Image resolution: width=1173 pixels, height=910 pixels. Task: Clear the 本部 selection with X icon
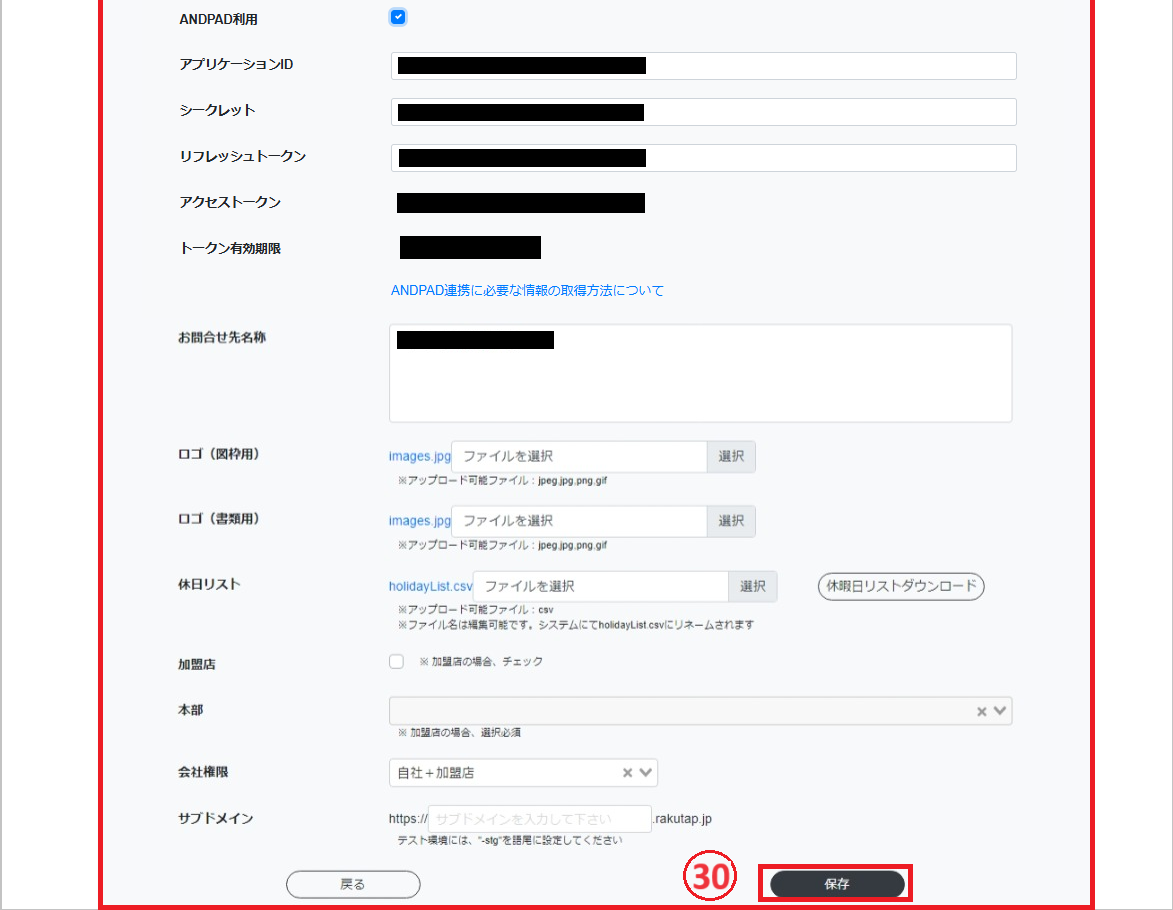pos(981,712)
